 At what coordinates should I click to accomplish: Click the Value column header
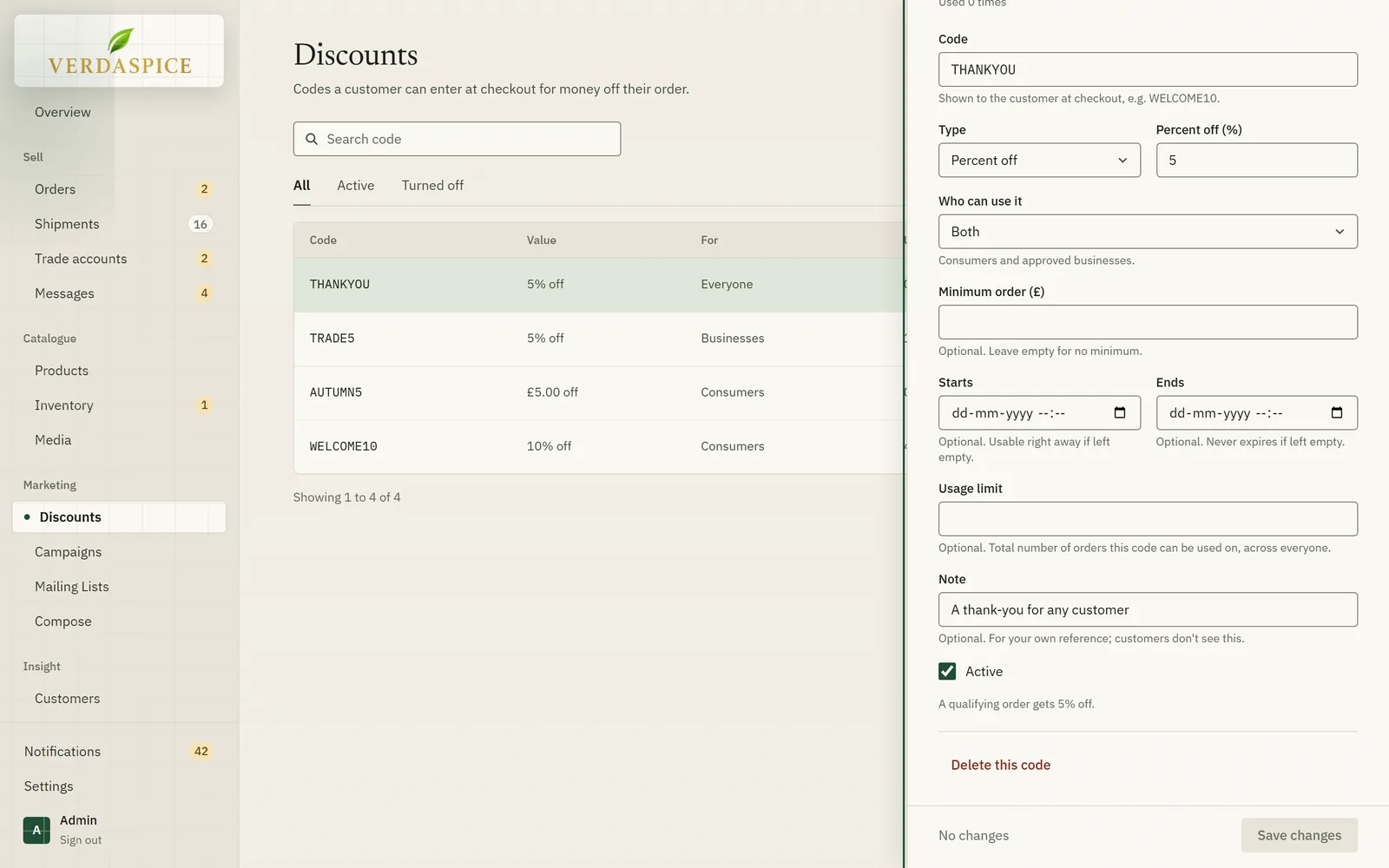point(542,240)
